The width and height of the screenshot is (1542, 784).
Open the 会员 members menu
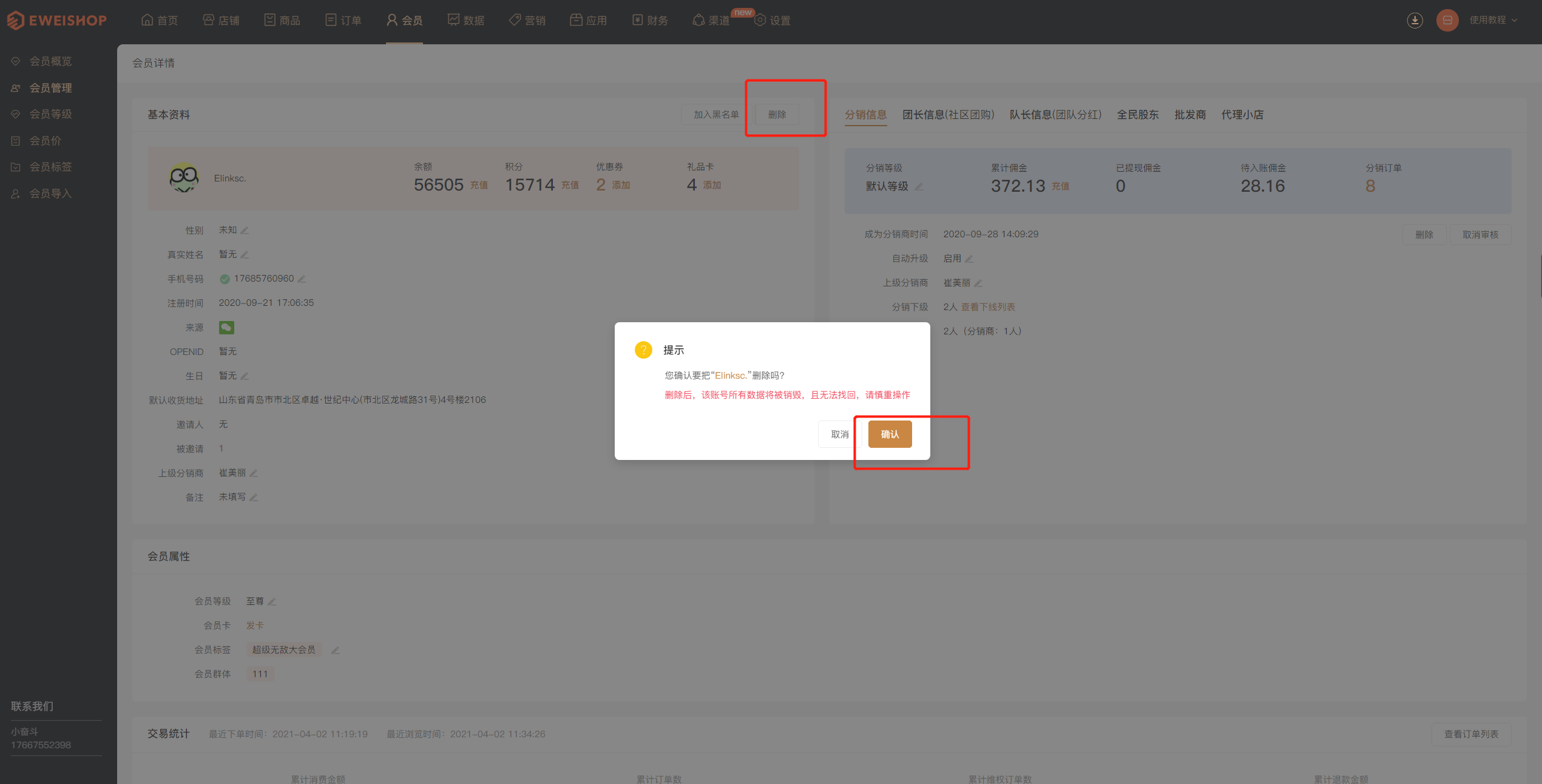coord(405,20)
